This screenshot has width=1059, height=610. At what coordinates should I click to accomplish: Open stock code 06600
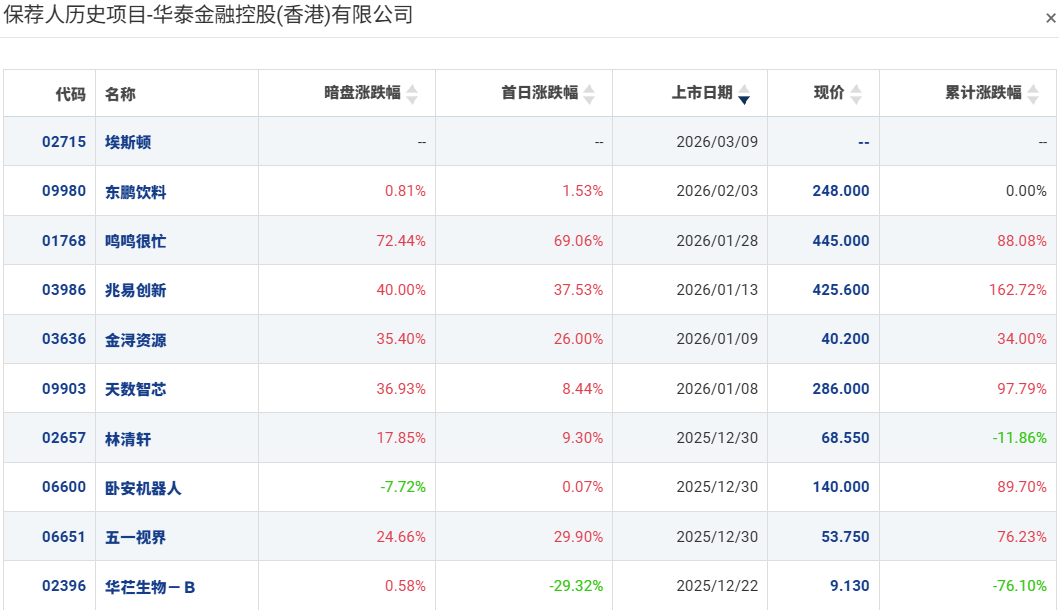[x=64, y=487]
